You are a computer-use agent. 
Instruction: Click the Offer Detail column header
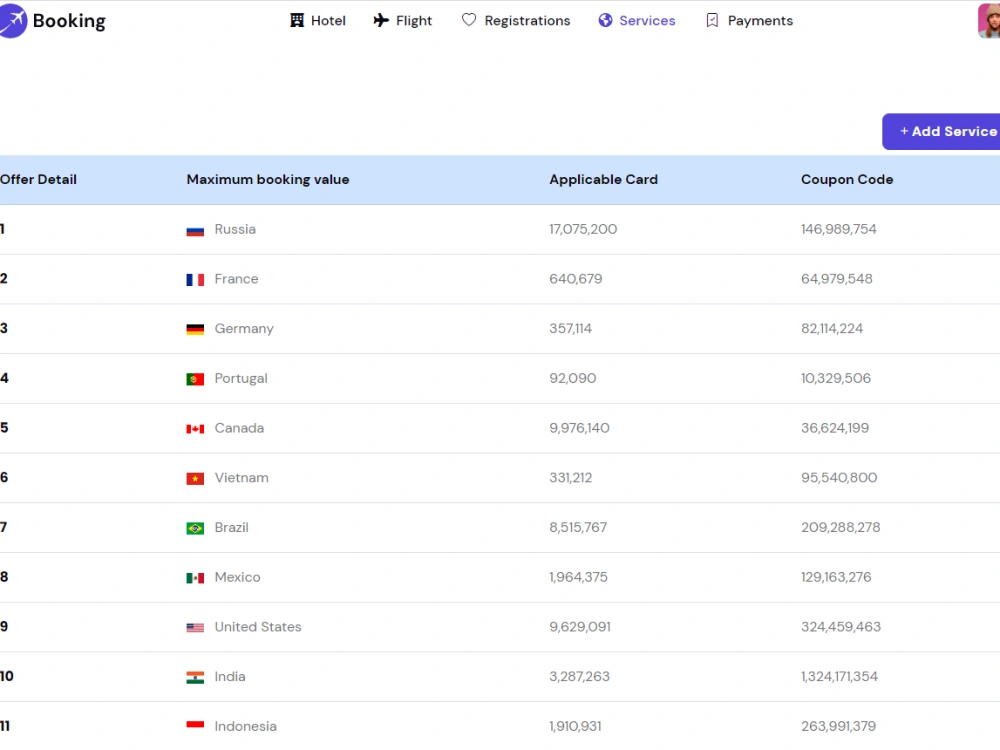(38, 179)
